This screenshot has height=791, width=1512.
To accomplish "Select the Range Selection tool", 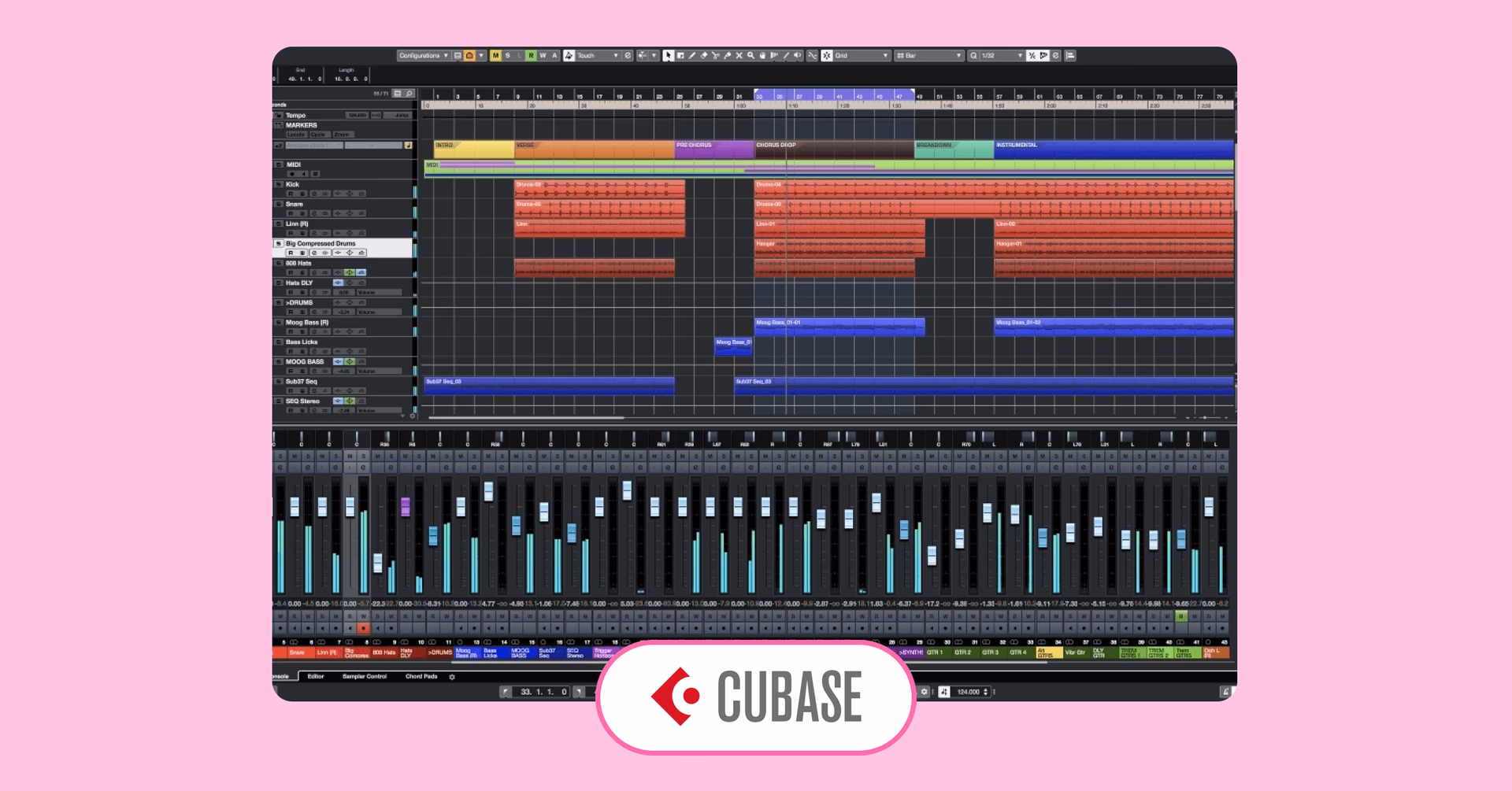I will [680, 55].
